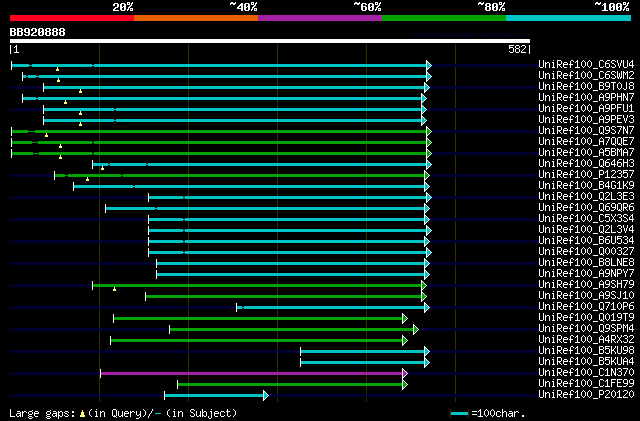Pick the UniRef100_P20120 subject label
The width and height of the screenshot is (640, 421).
pyautogui.click(x=586, y=395)
